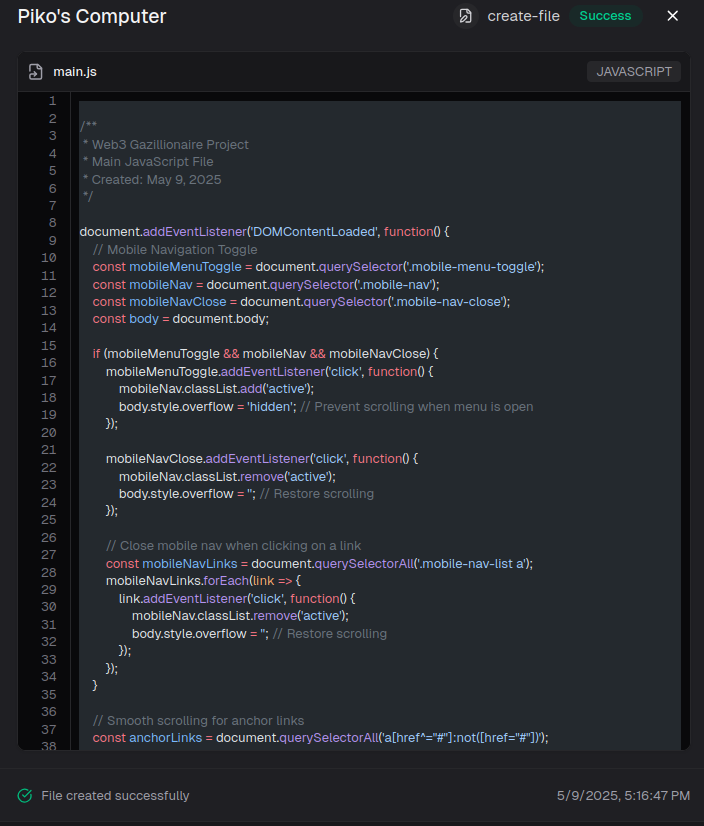Click the const anchorLinks line
Viewport: 704px width, 826px height.
[320, 738]
